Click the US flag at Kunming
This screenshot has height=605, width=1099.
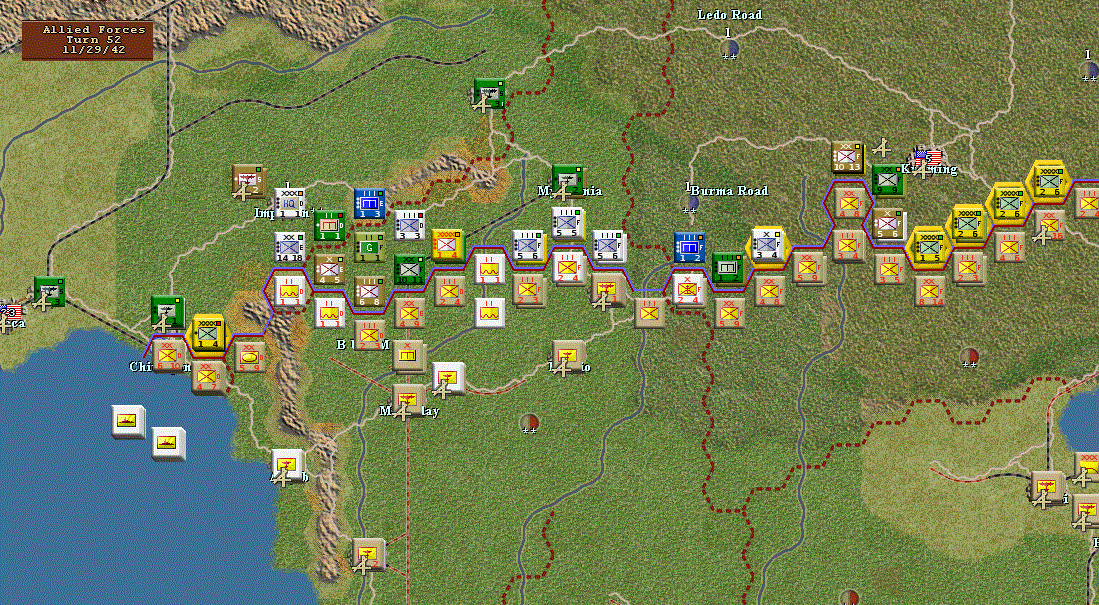[x=928, y=158]
